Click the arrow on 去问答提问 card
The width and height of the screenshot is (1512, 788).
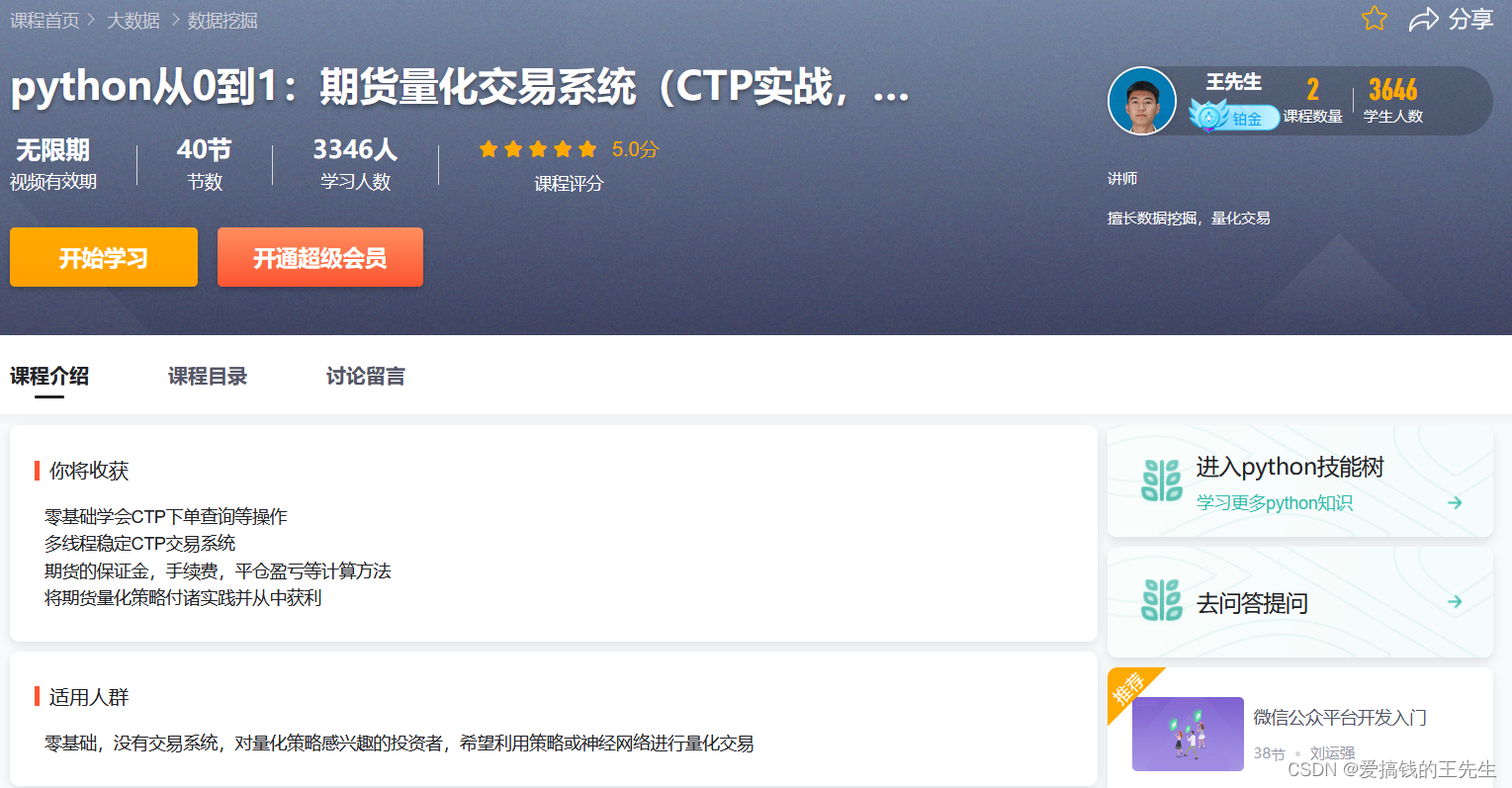pyautogui.click(x=1455, y=601)
